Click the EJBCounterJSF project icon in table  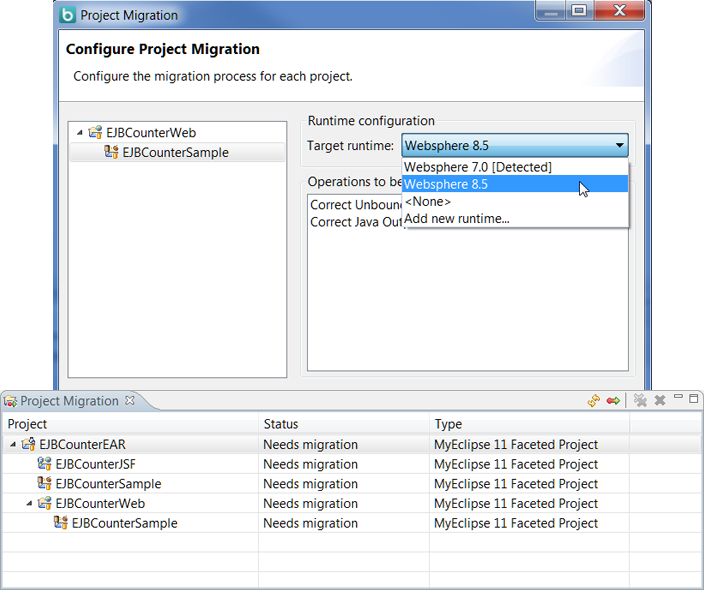click(x=44, y=464)
